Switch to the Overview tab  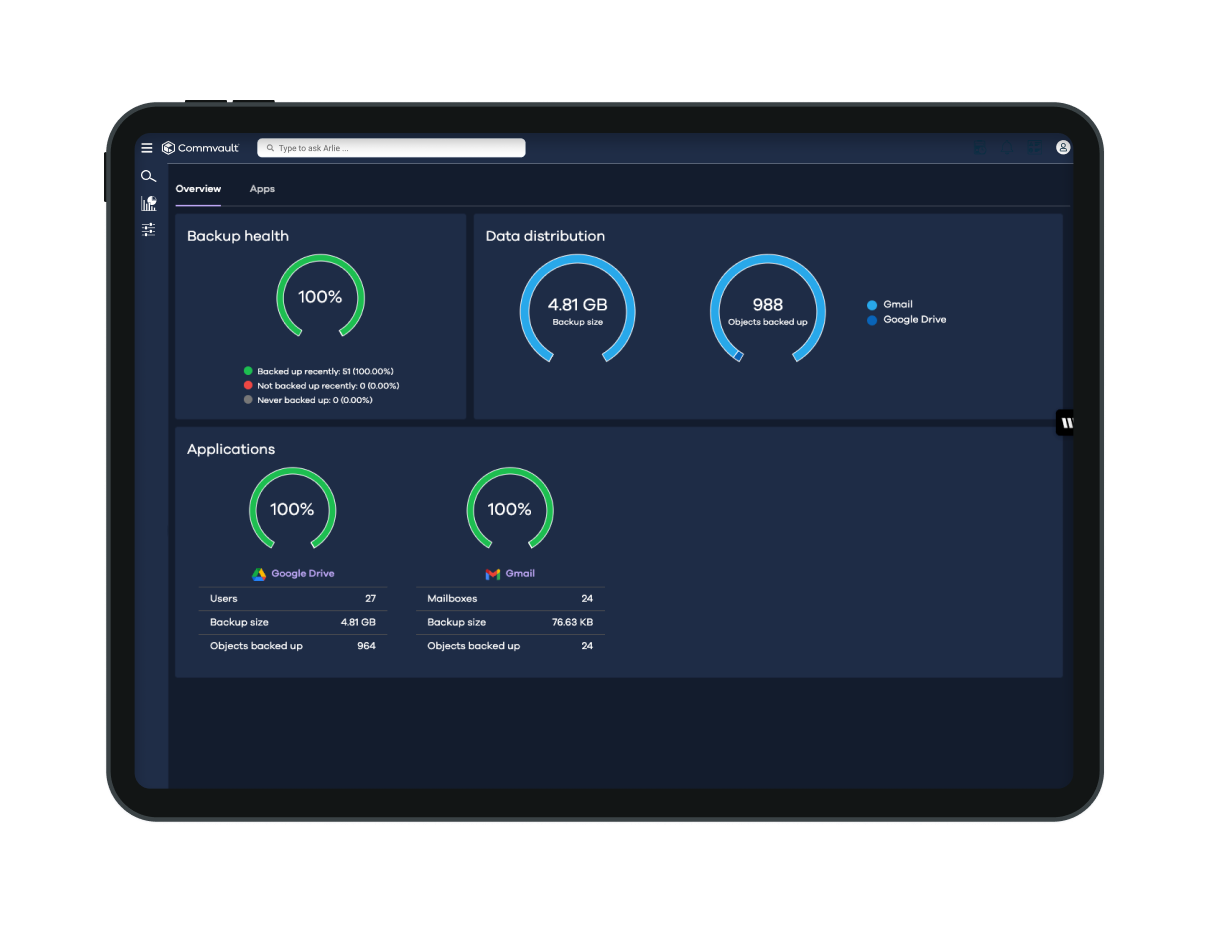coord(198,189)
